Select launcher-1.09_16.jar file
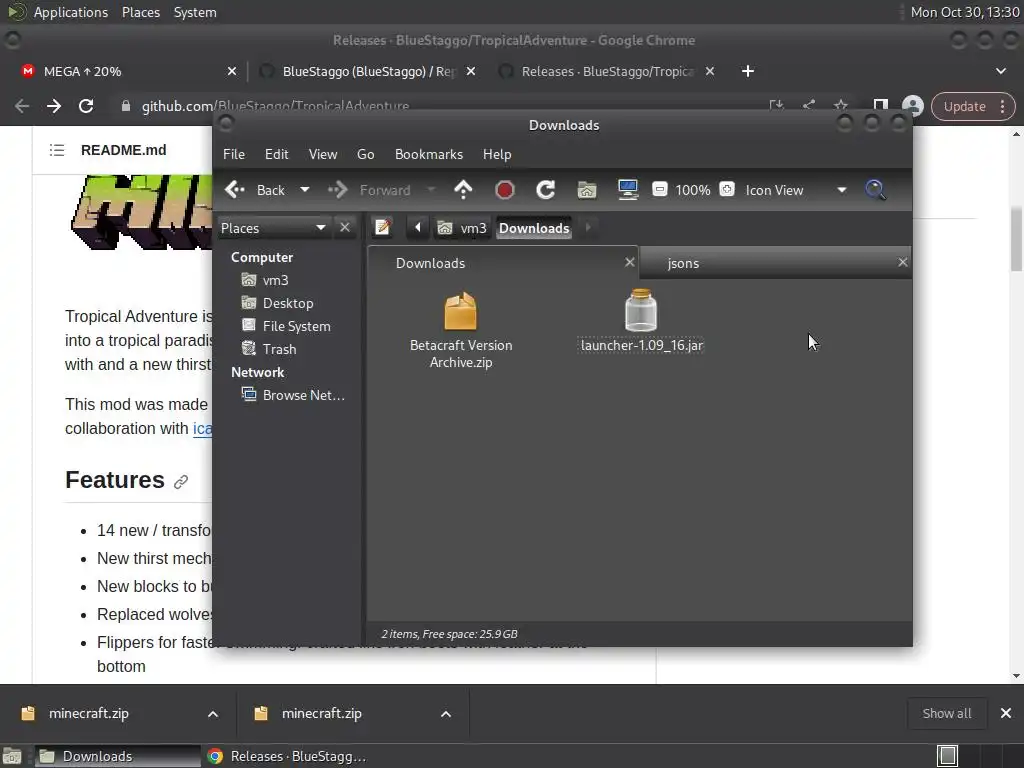 click(641, 322)
